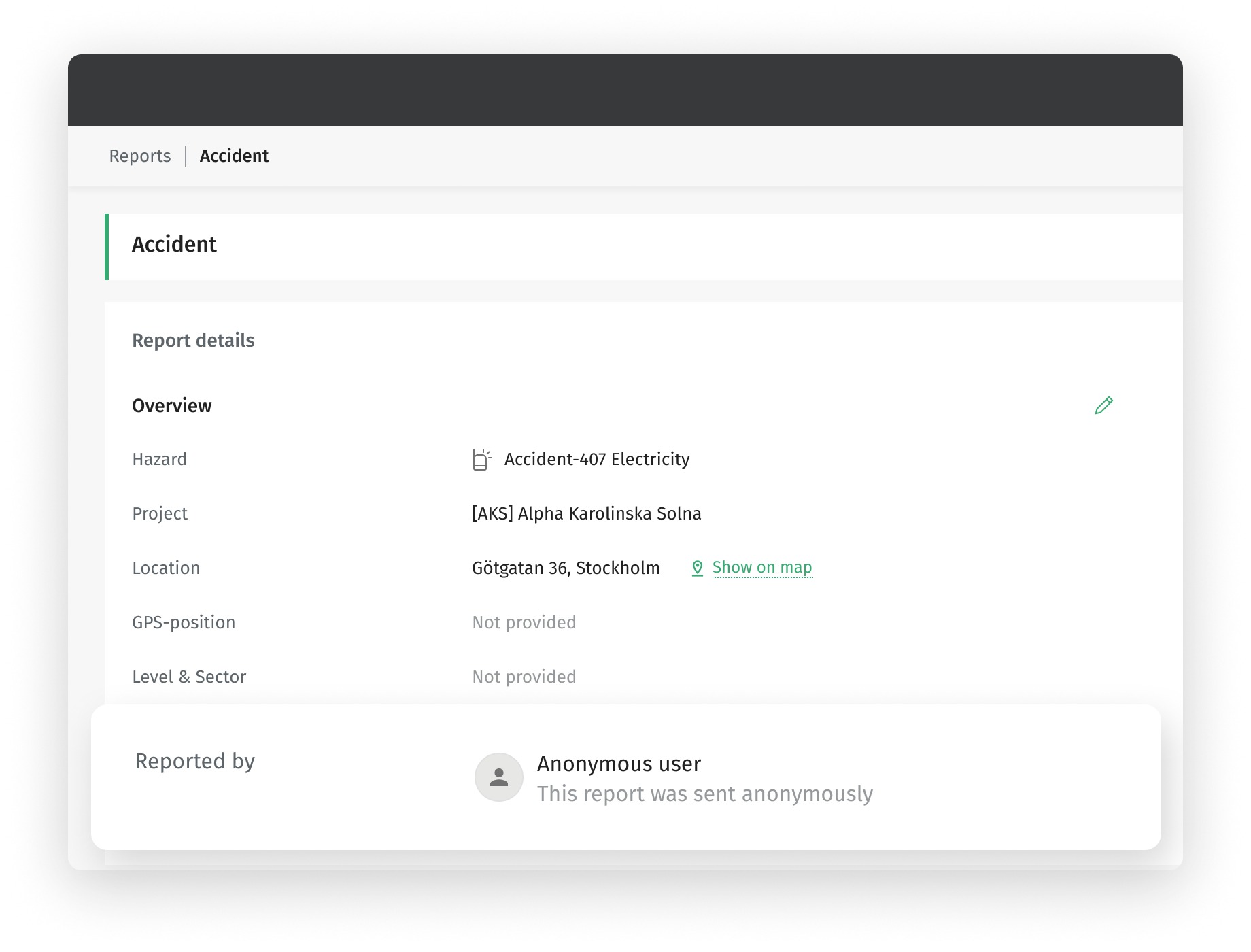
Task: Click the Accident page title
Action: tap(174, 244)
